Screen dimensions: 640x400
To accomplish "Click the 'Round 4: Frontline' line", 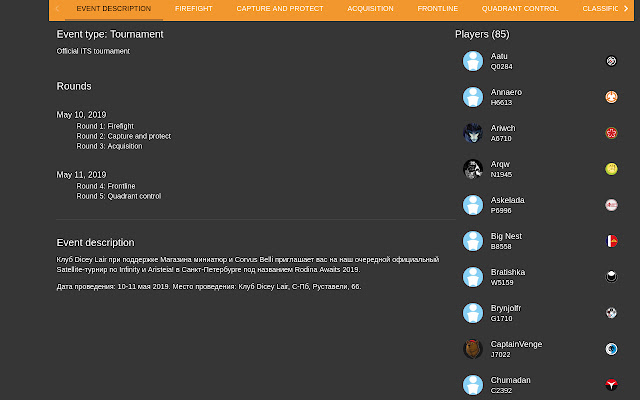I will coord(106,186).
